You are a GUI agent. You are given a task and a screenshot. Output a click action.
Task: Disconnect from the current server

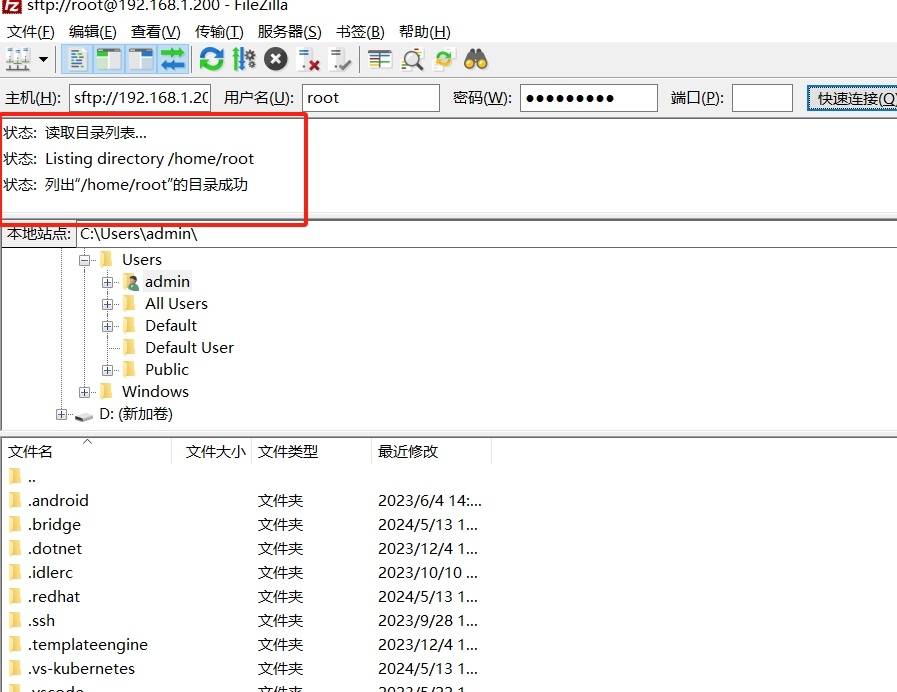tap(309, 60)
